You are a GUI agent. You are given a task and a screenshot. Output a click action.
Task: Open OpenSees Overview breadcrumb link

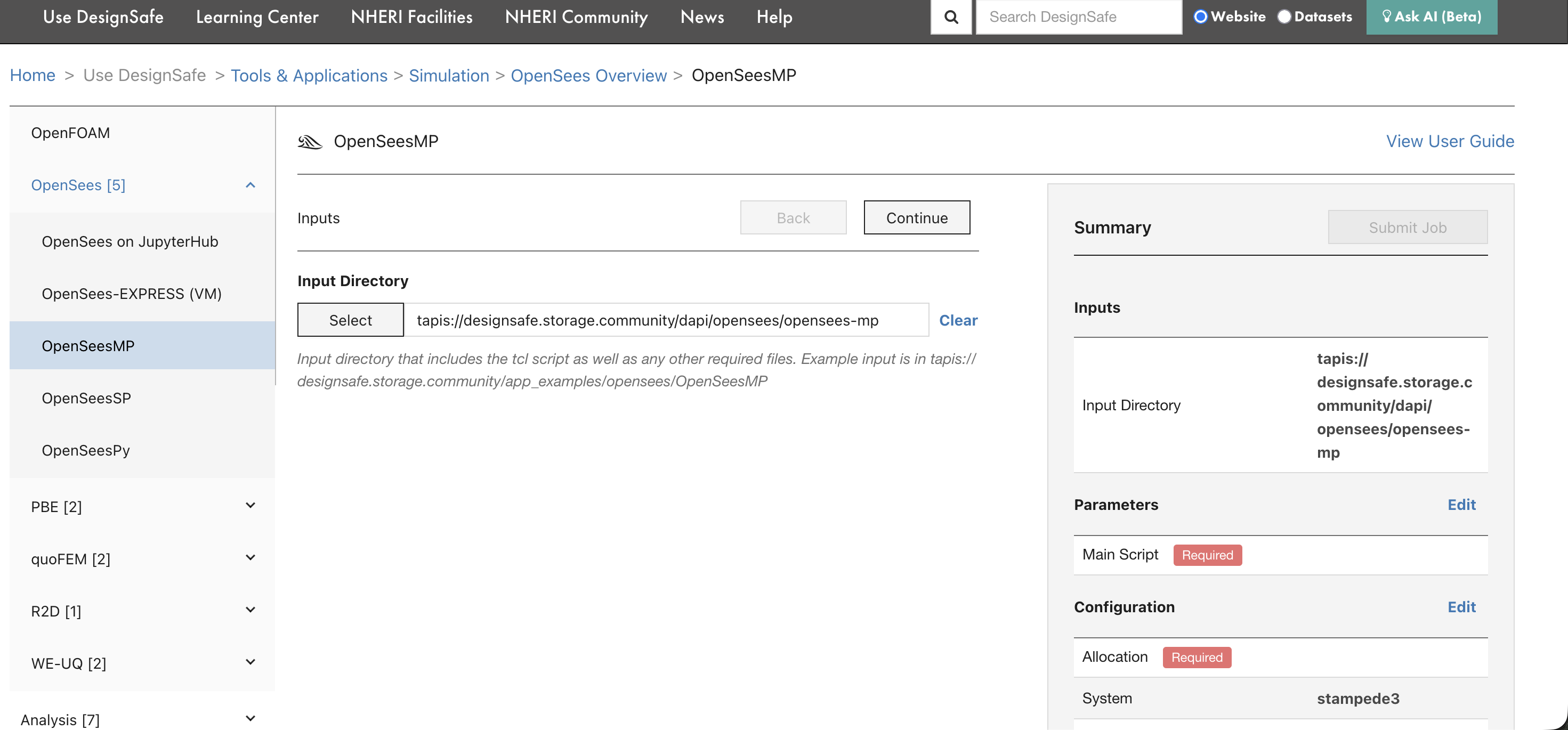tap(588, 76)
